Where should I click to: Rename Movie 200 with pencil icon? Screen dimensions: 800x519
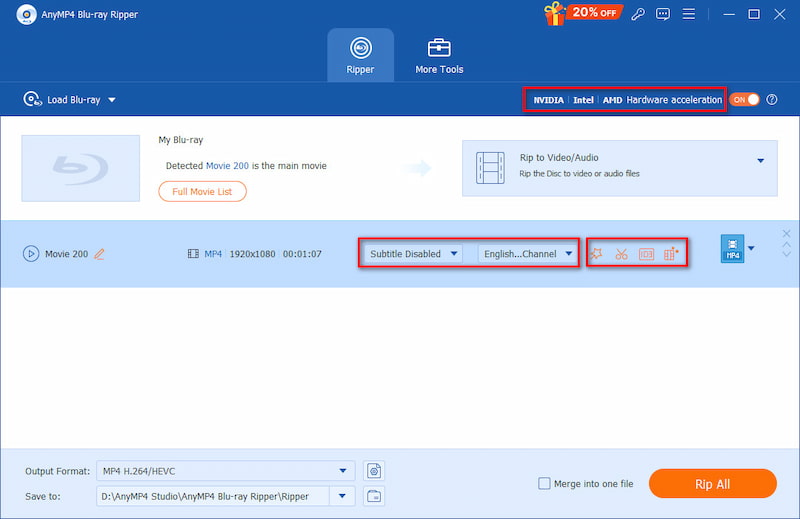pyautogui.click(x=99, y=254)
